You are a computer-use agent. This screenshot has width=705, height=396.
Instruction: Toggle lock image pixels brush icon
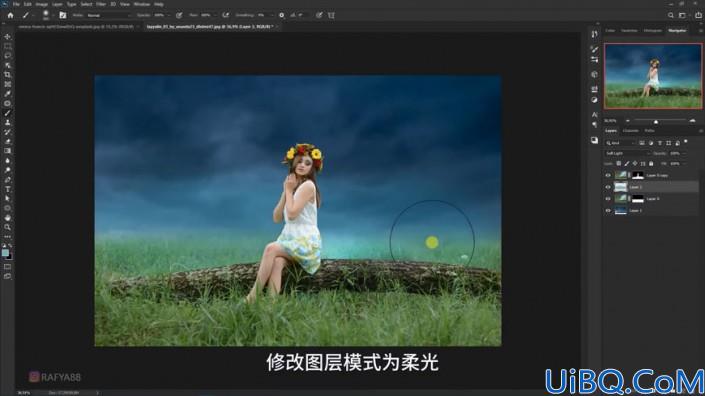627,164
